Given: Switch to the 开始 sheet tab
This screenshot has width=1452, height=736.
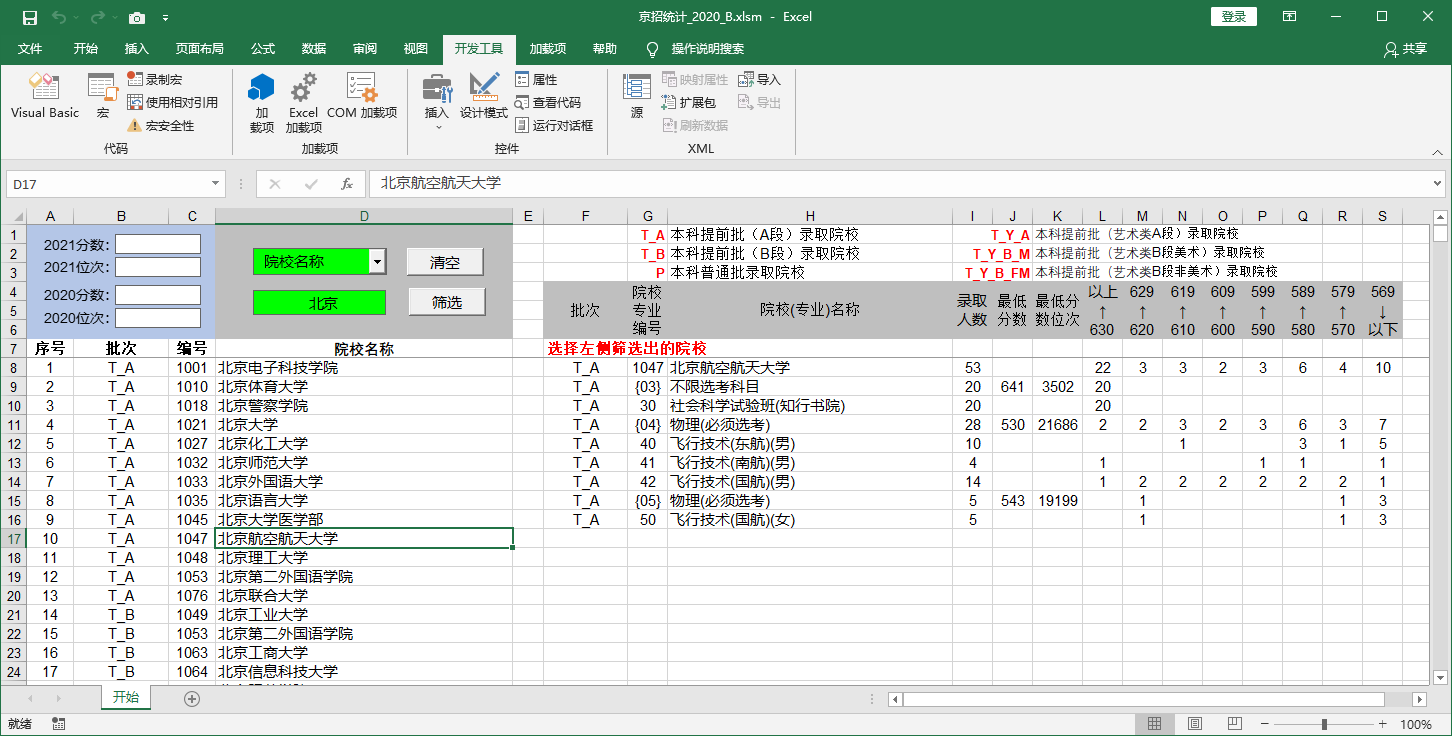Looking at the screenshot, I should 126,698.
